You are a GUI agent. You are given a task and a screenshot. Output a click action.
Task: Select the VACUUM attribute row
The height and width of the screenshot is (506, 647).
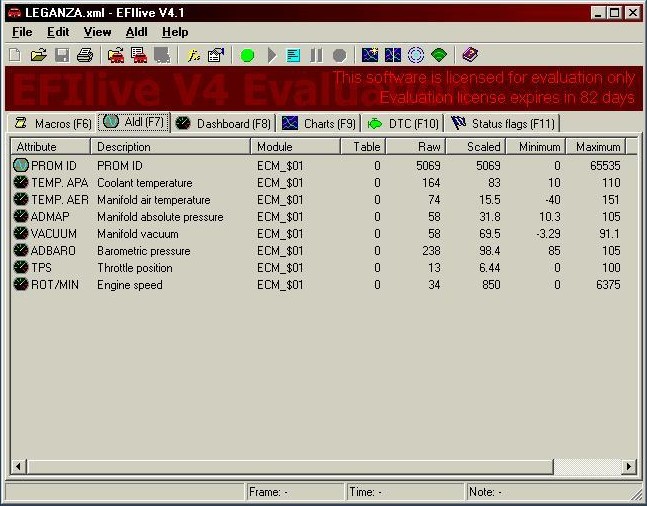(x=318, y=234)
